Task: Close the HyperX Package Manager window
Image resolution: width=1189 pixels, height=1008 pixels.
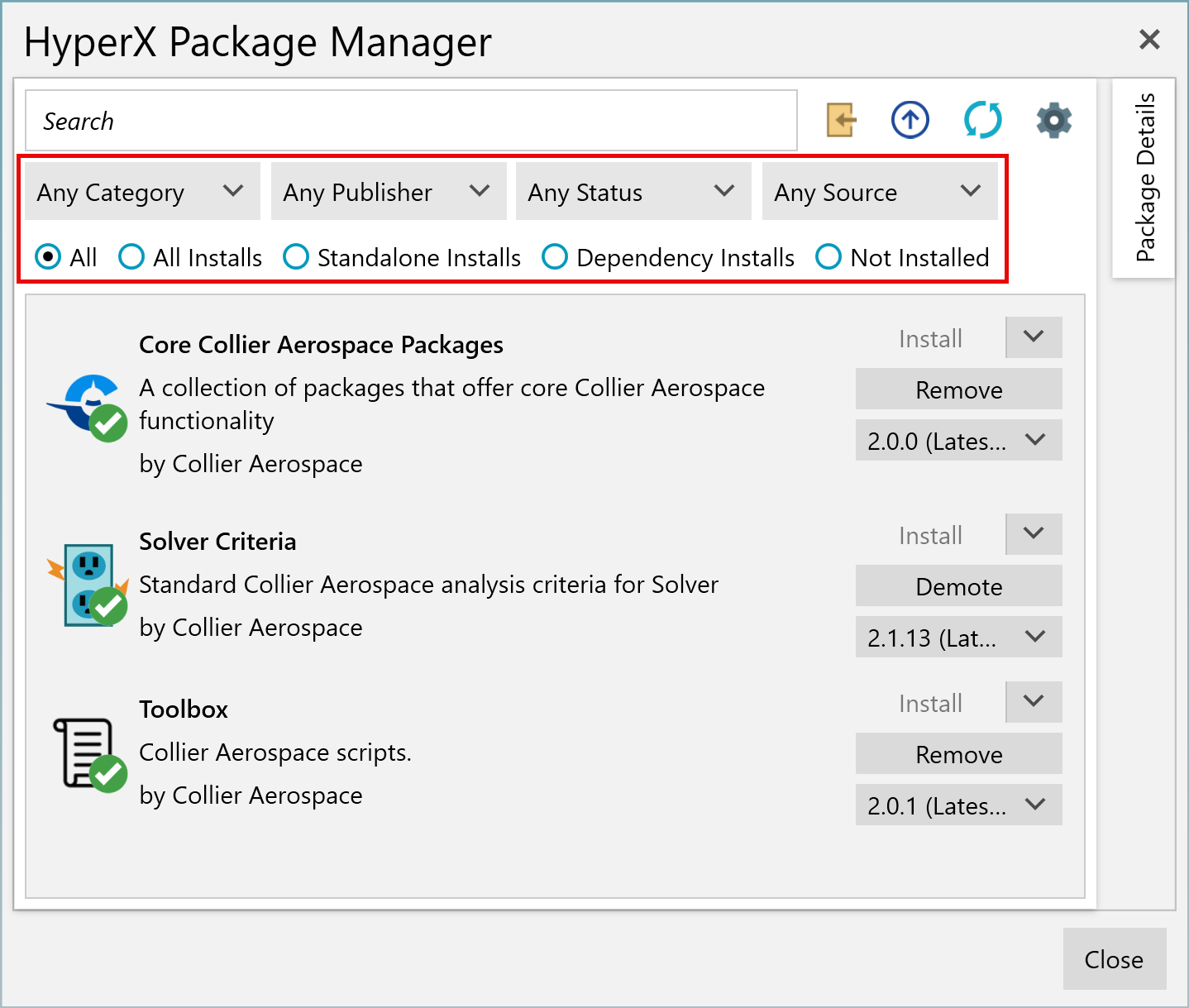Action: 1149,39
